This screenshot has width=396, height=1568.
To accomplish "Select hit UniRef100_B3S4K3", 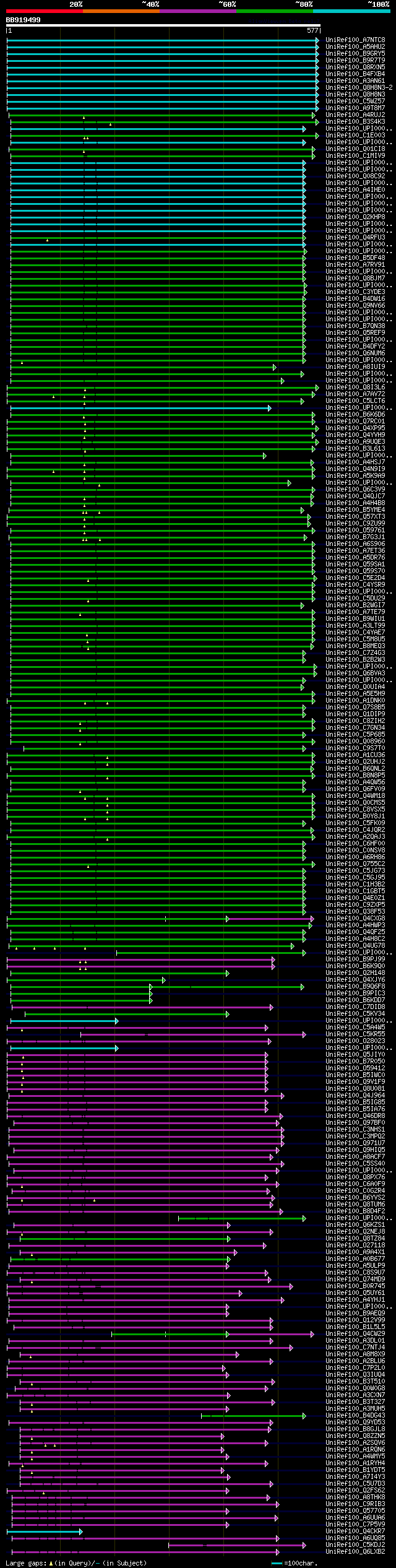I will point(355,121).
